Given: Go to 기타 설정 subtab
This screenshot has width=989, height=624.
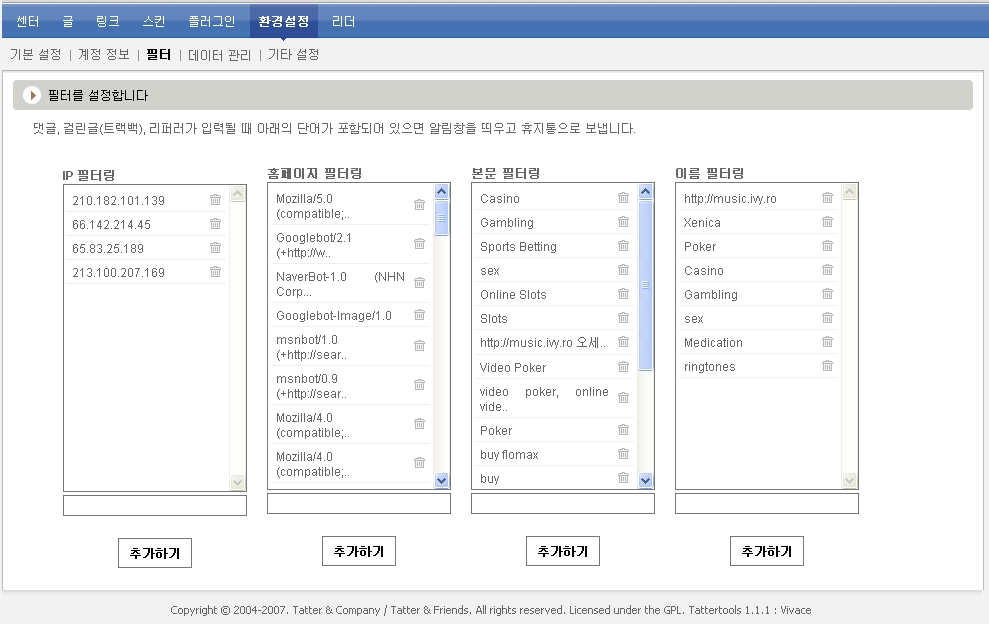Looking at the screenshot, I should [x=293, y=55].
